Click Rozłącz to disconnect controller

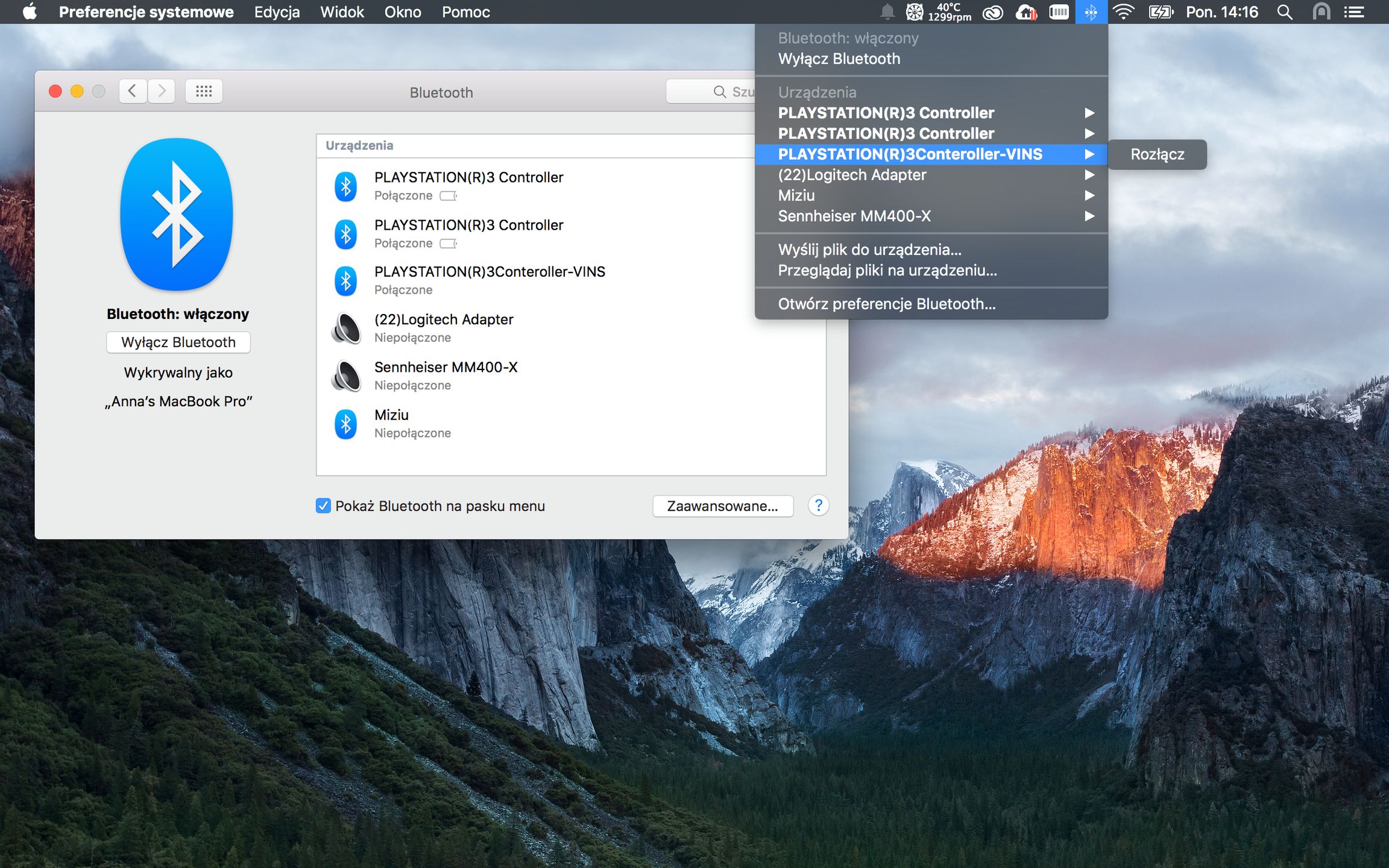(1157, 154)
